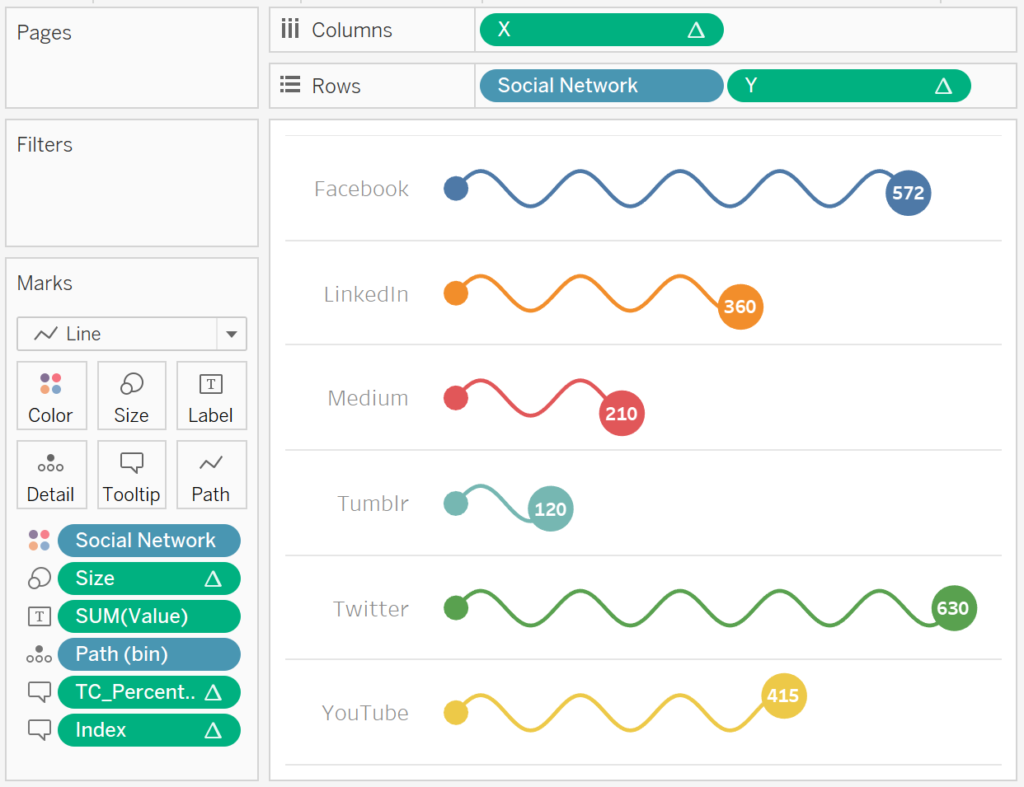Click color icon beside Social Network pill
This screenshot has width=1024, height=787.
click(x=39, y=540)
